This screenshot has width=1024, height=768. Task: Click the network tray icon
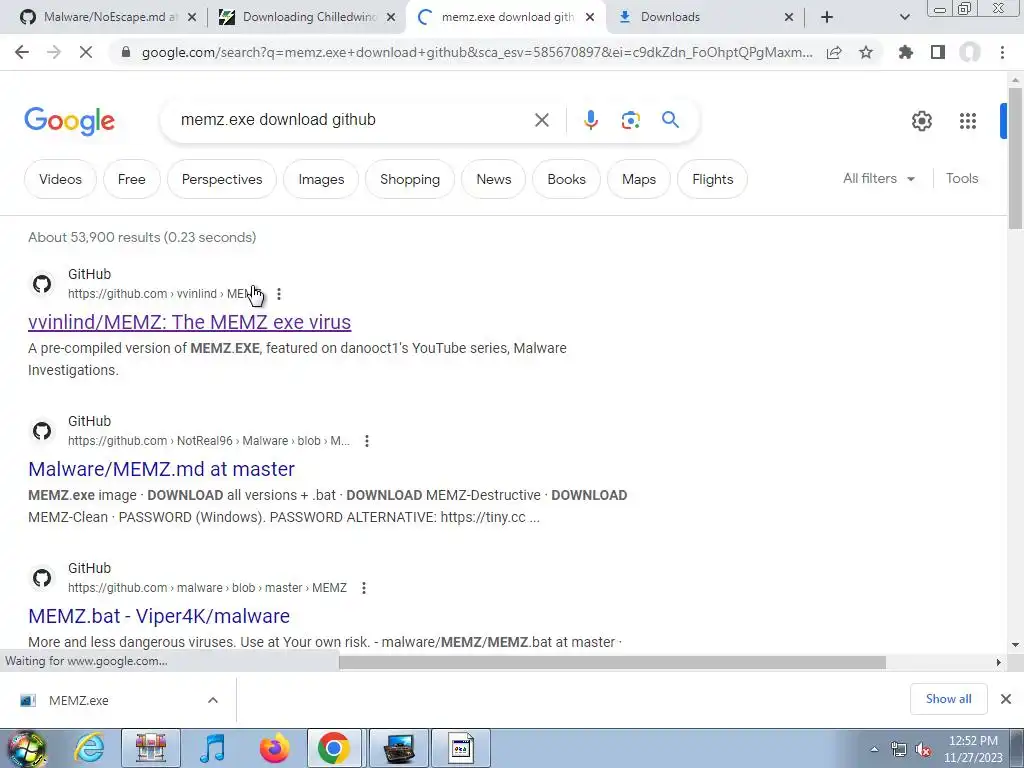[x=899, y=749]
